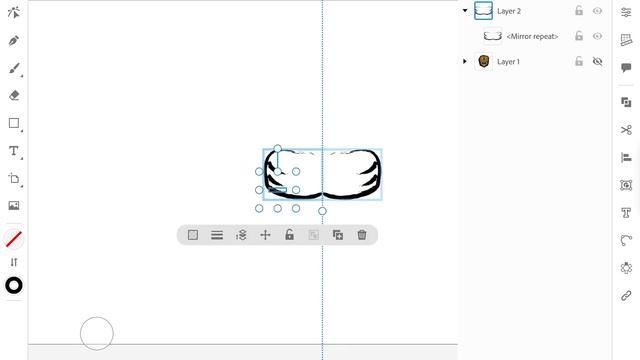Open opacity option in context bar
The width and height of the screenshot is (640, 360).
193,235
